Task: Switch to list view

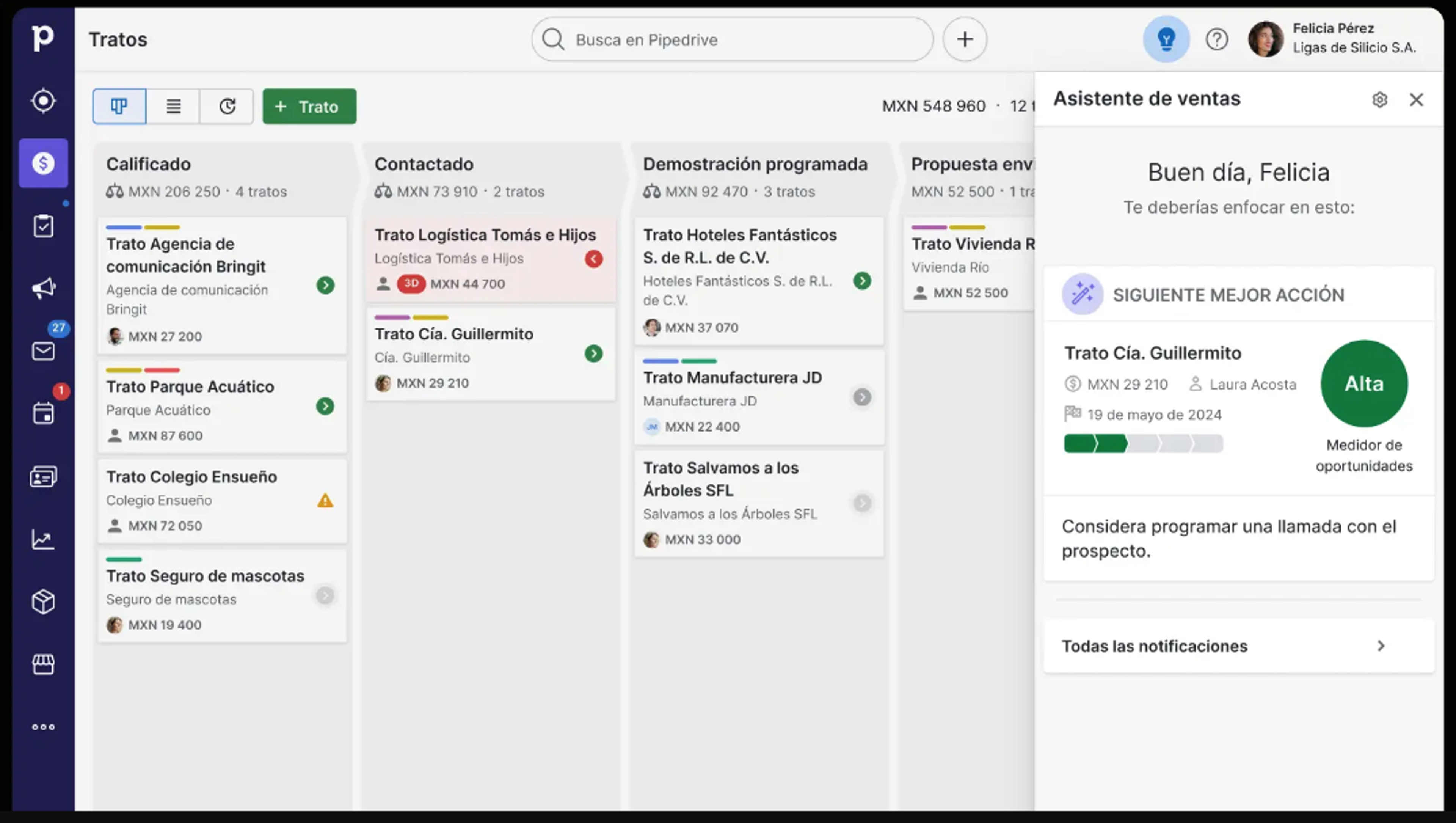Action: 173,106
